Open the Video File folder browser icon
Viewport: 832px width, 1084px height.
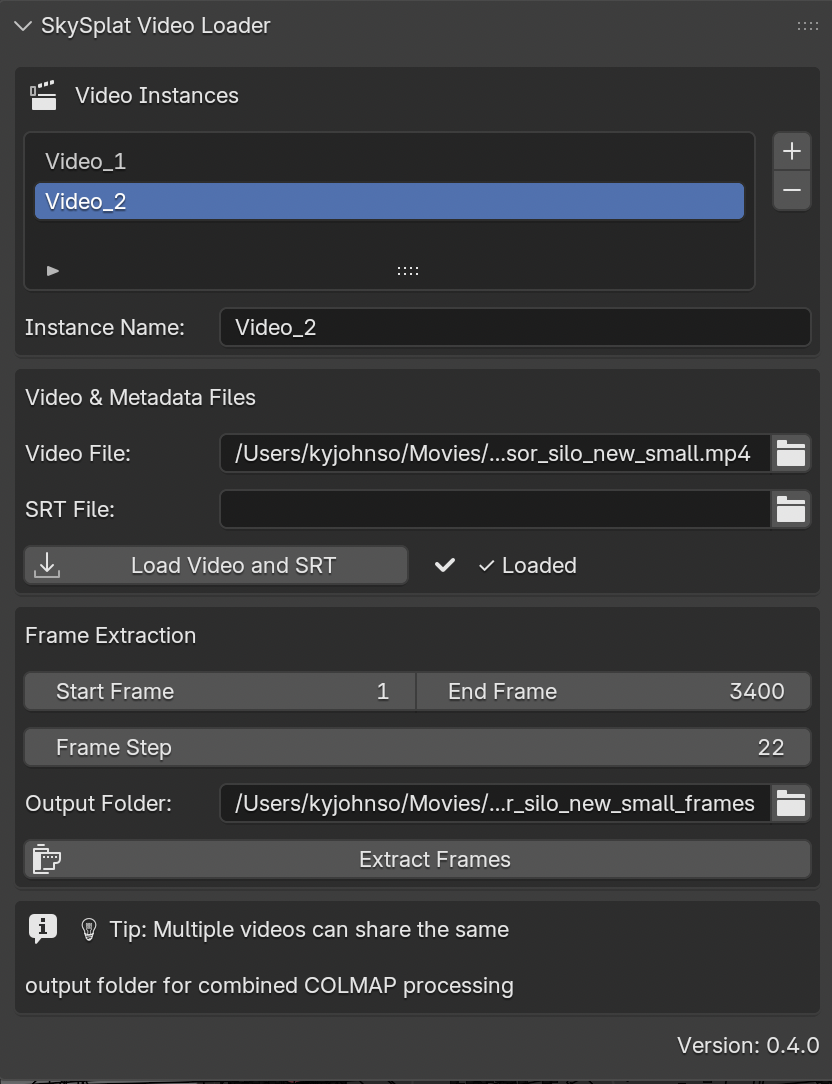coord(791,453)
